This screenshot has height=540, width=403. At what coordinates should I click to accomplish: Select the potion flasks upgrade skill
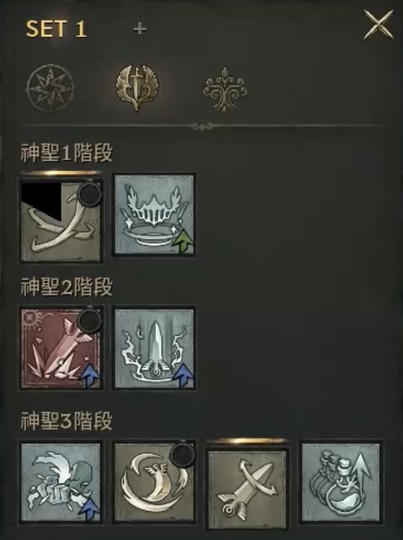pos(341,482)
